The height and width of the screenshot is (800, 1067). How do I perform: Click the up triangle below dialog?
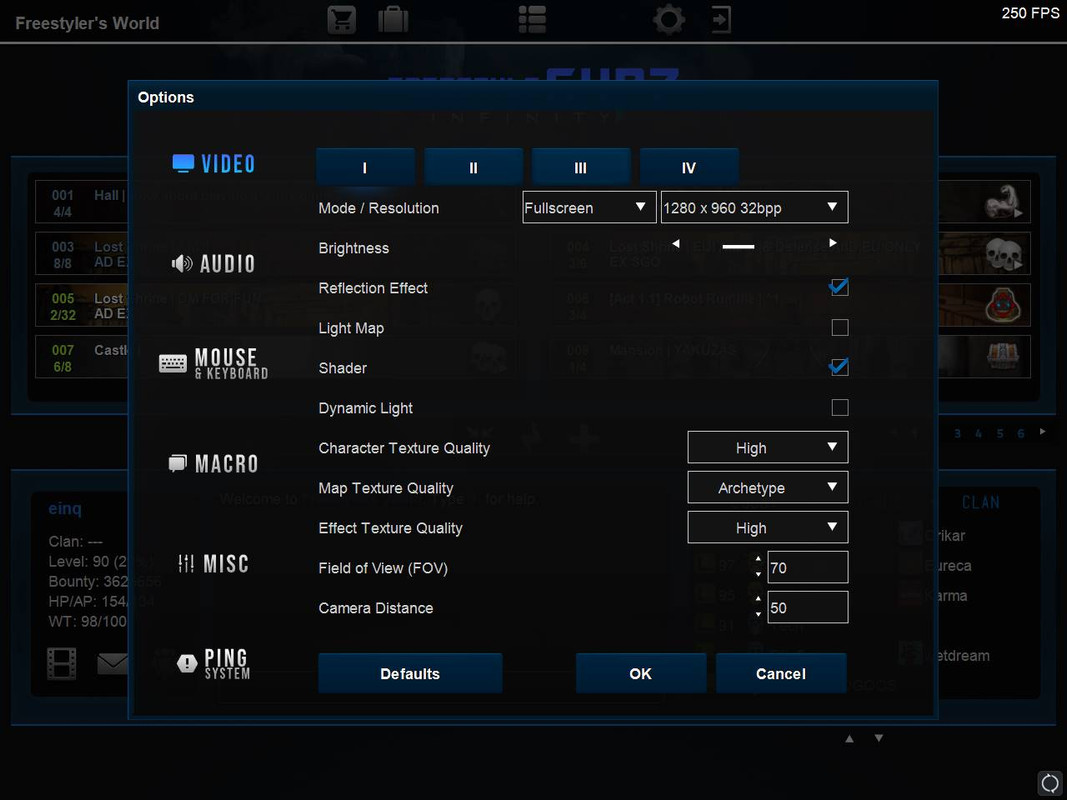(849, 739)
